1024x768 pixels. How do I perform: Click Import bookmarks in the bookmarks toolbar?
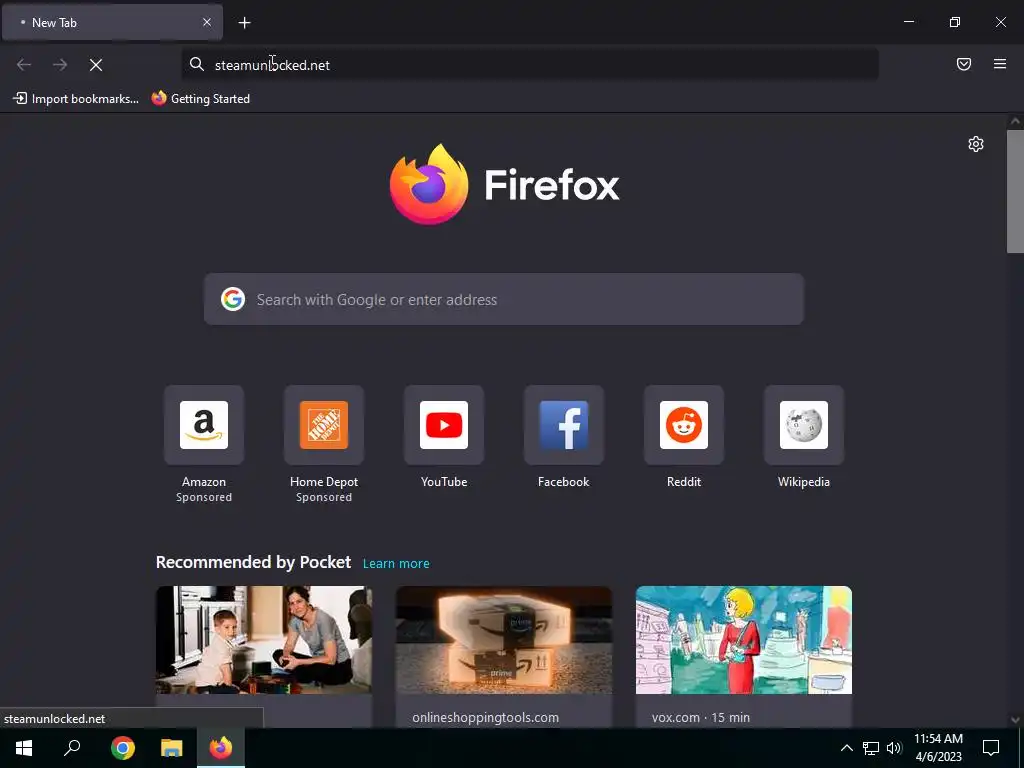pyautogui.click(x=76, y=99)
